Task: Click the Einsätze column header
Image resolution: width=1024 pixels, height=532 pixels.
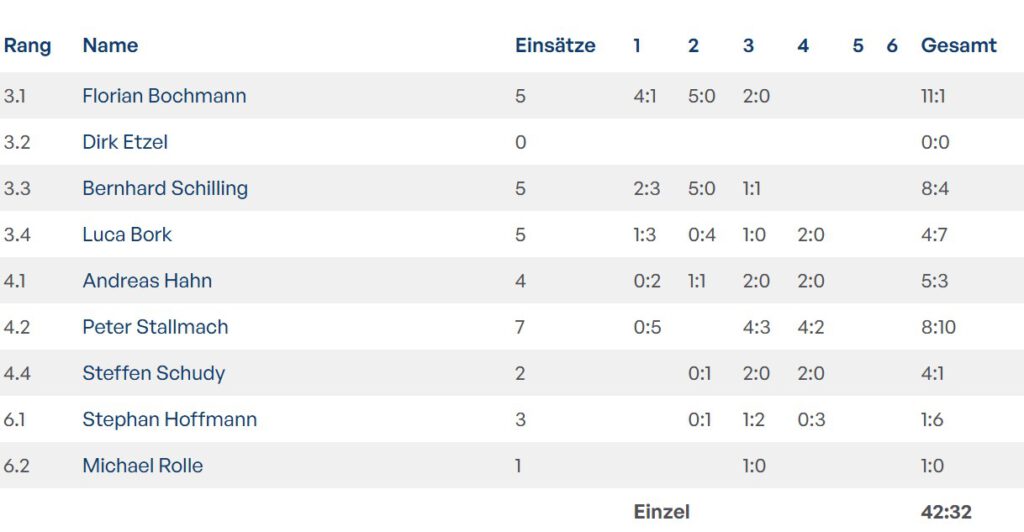Action: pyautogui.click(x=555, y=45)
